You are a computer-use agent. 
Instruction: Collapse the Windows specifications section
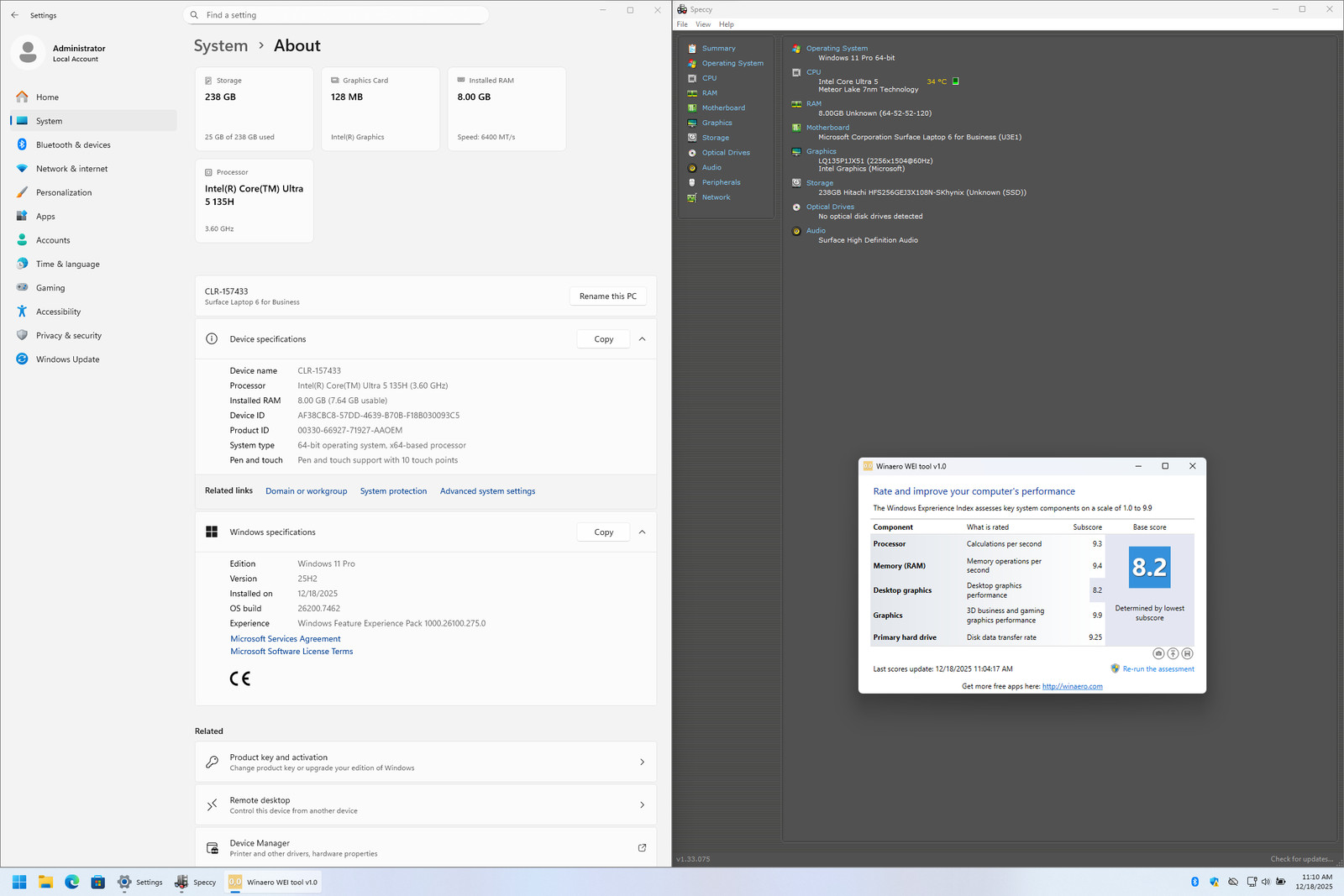pos(642,532)
